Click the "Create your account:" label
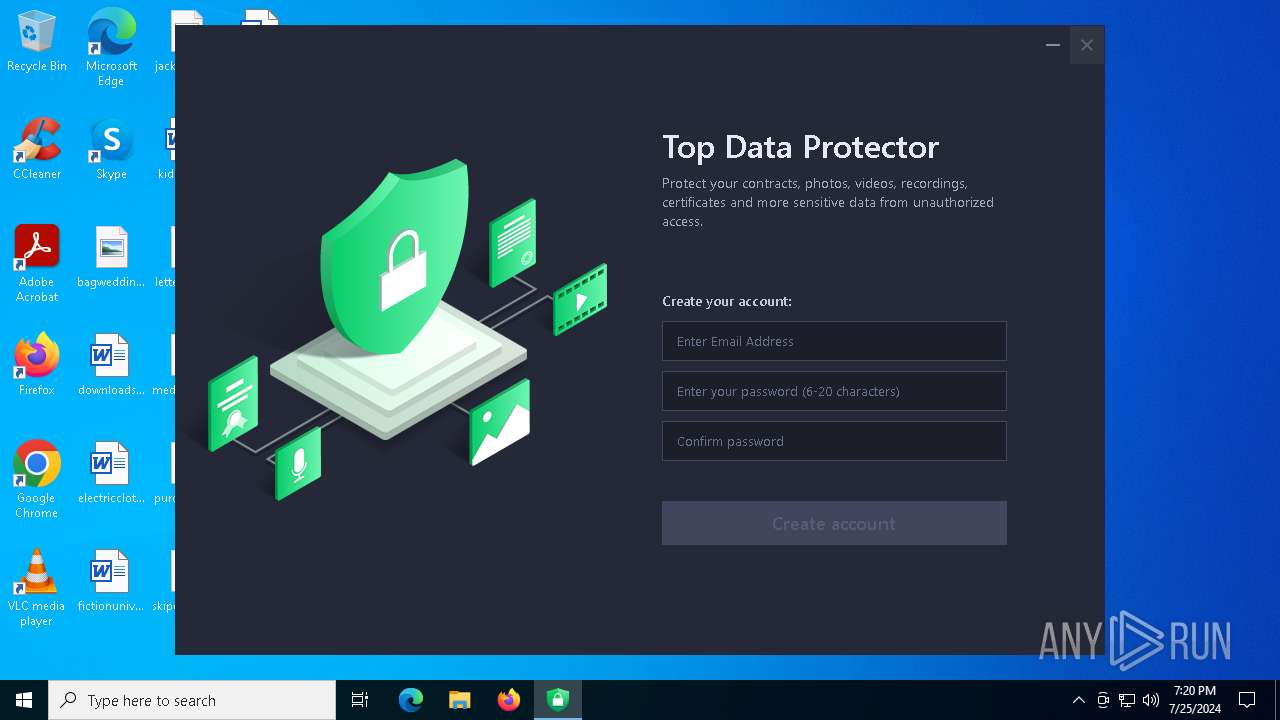Screen dimensions: 1280x720 [727, 301]
